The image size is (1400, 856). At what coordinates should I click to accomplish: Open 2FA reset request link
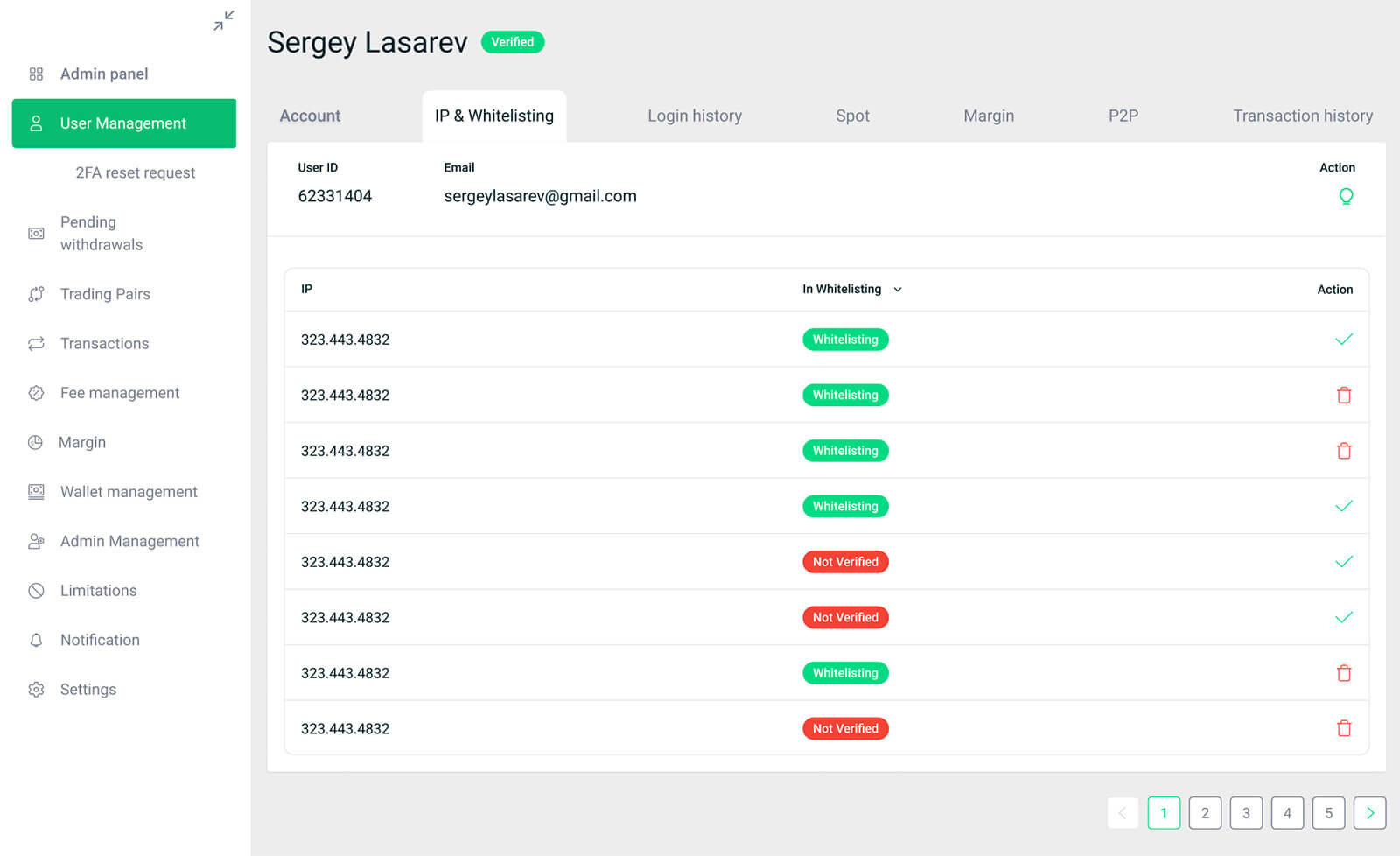coord(136,173)
